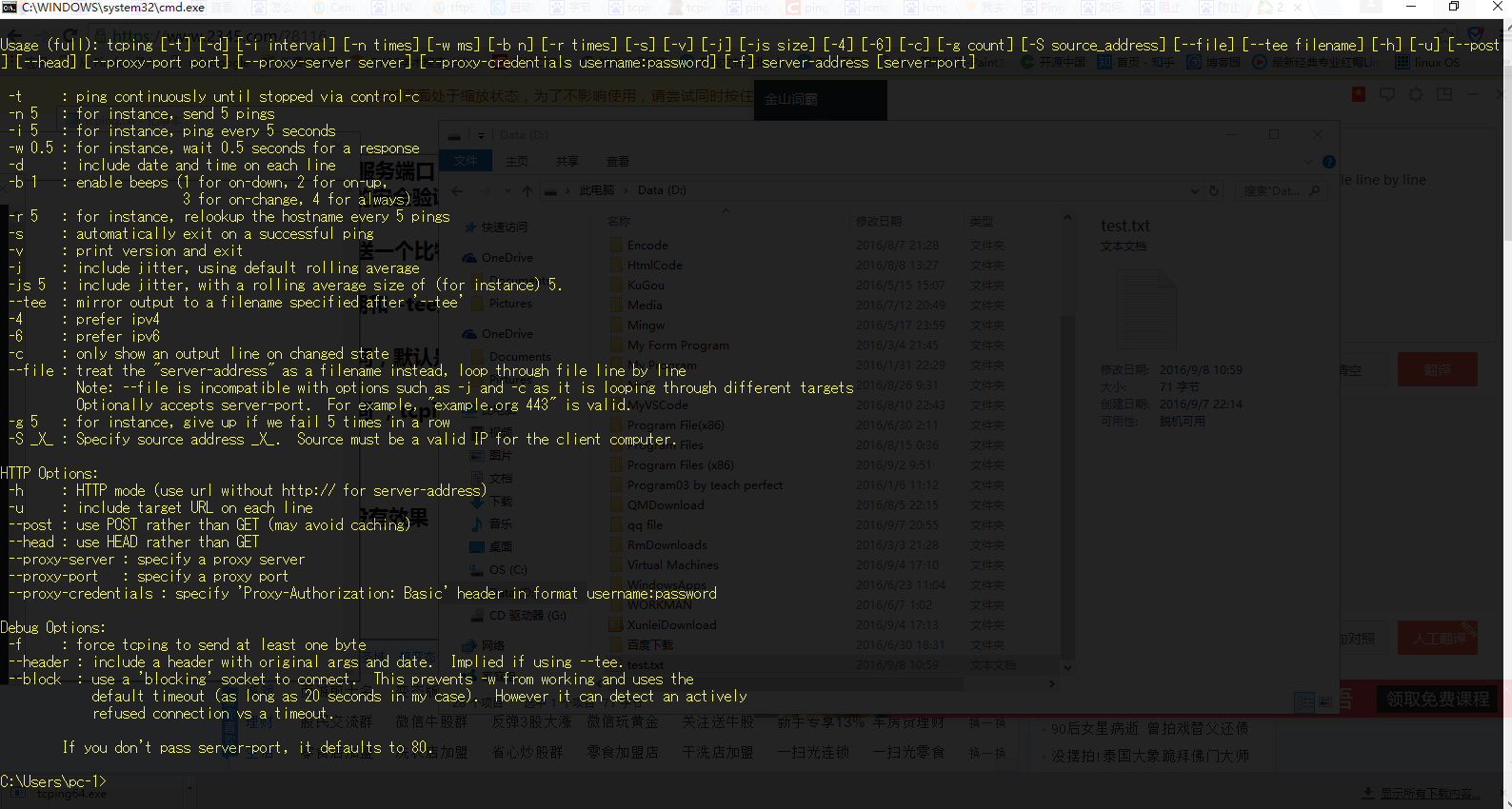Sort files by 名称 column header
This screenshot has width=1512, height=809.
pyautogui.click(x=619, y=221)
